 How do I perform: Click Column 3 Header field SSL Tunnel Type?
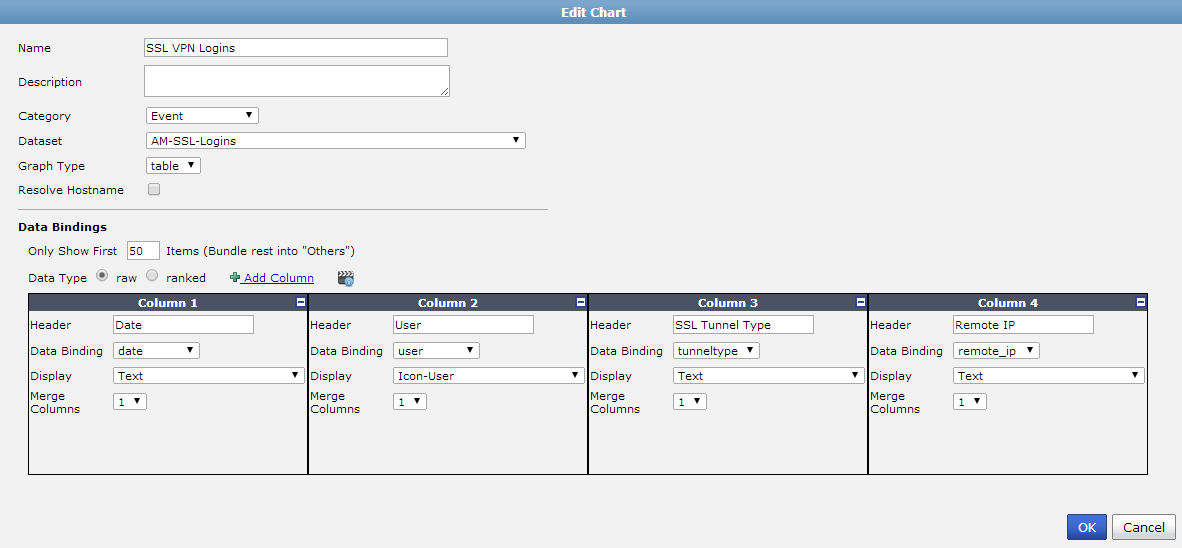pyautogui.click(x=743, y=324)
